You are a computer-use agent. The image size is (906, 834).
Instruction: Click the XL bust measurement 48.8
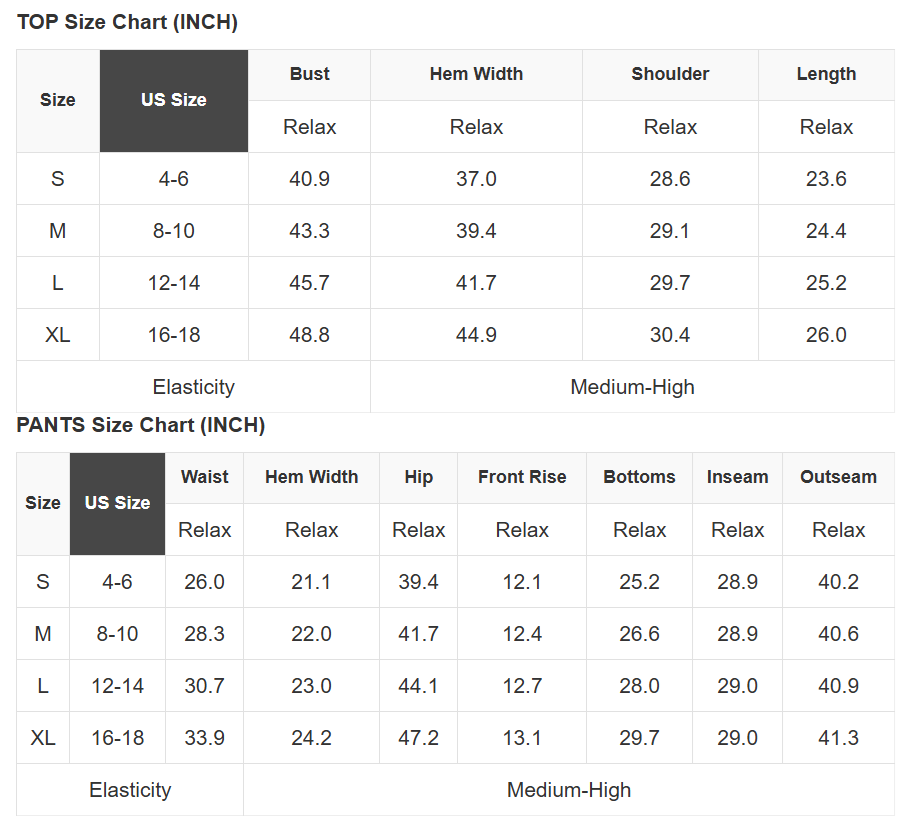[x=309, y=335]
